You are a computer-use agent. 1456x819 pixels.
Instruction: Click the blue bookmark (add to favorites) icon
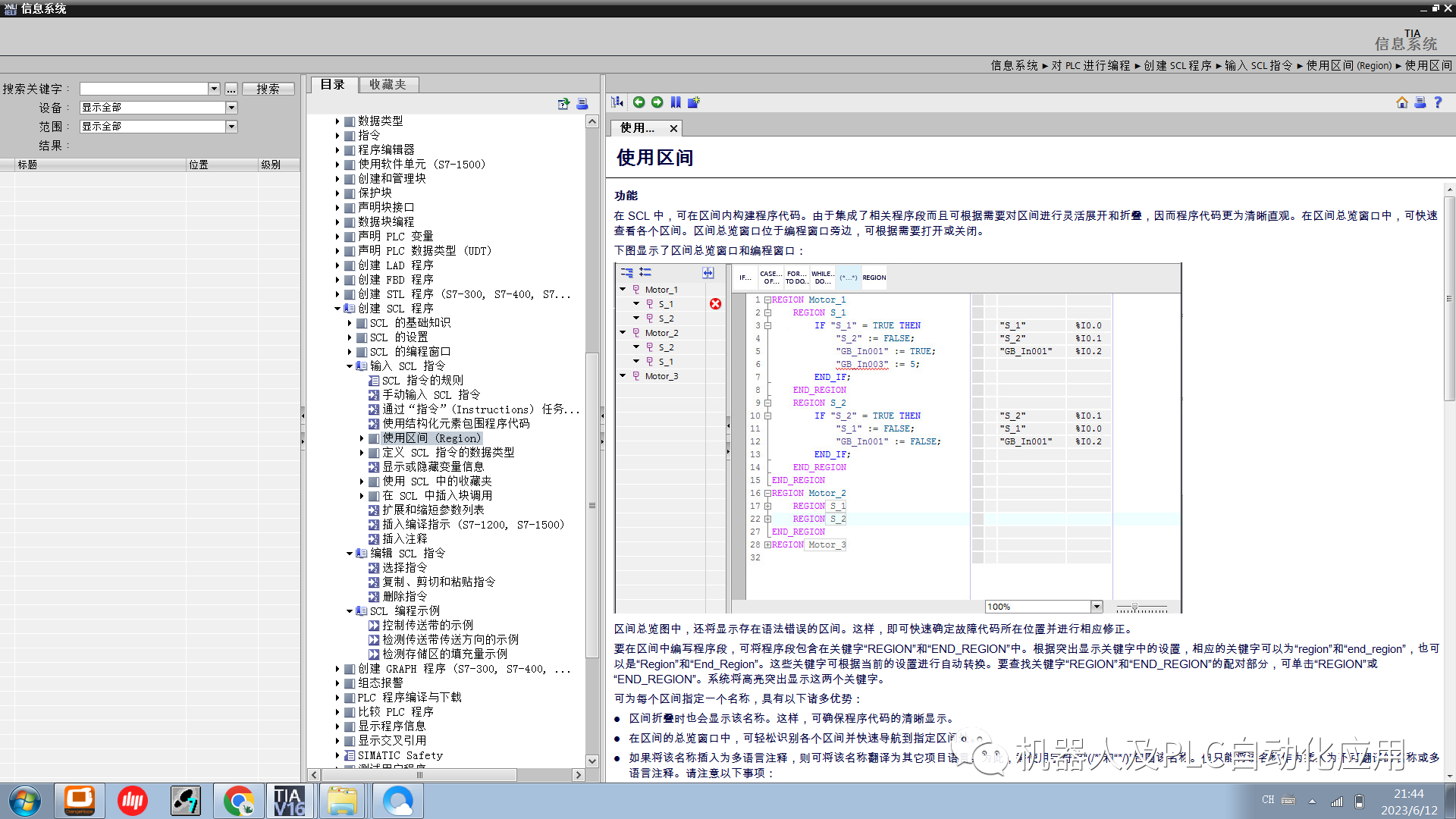[x=675, y=102]
